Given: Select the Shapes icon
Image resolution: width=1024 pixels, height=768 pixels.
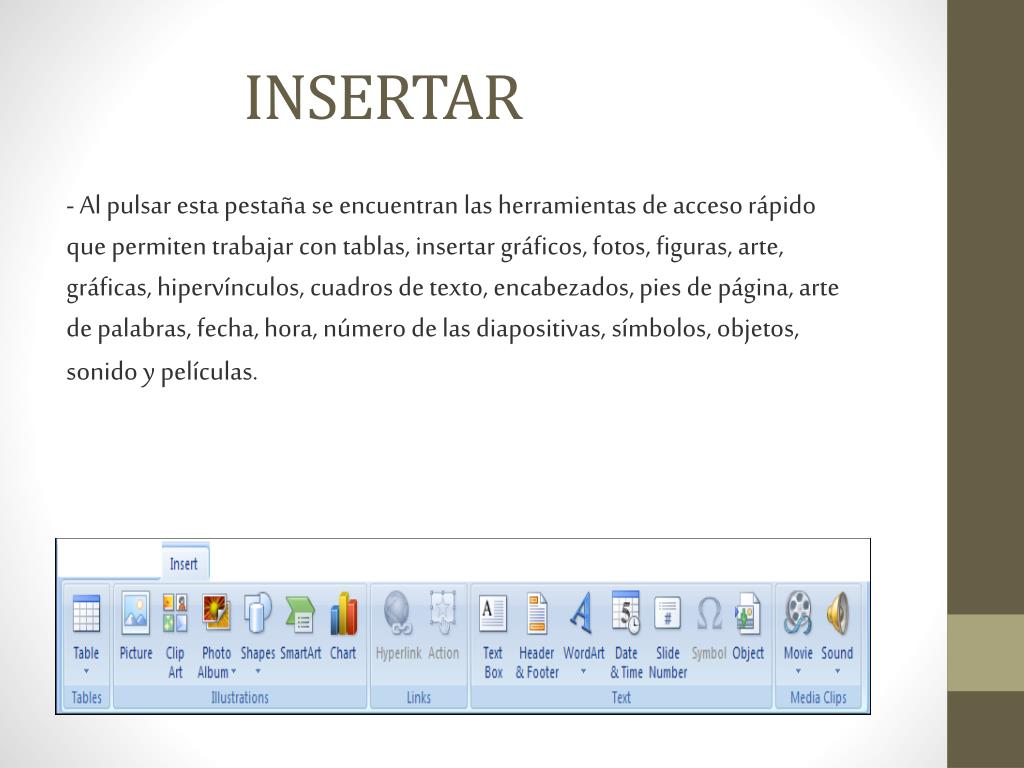Looking at the screenshot, I should click(257, 613).
